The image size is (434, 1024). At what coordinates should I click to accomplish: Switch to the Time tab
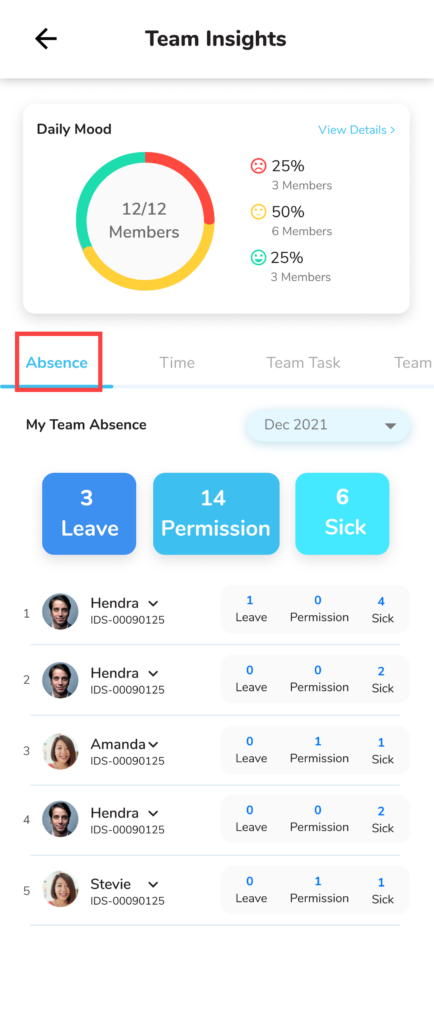[177, 362]
